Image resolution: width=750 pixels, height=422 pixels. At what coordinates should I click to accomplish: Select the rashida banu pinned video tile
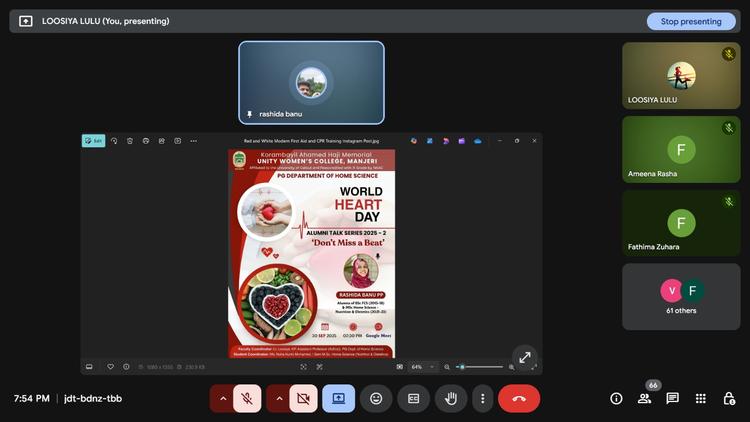click(311, 83)
